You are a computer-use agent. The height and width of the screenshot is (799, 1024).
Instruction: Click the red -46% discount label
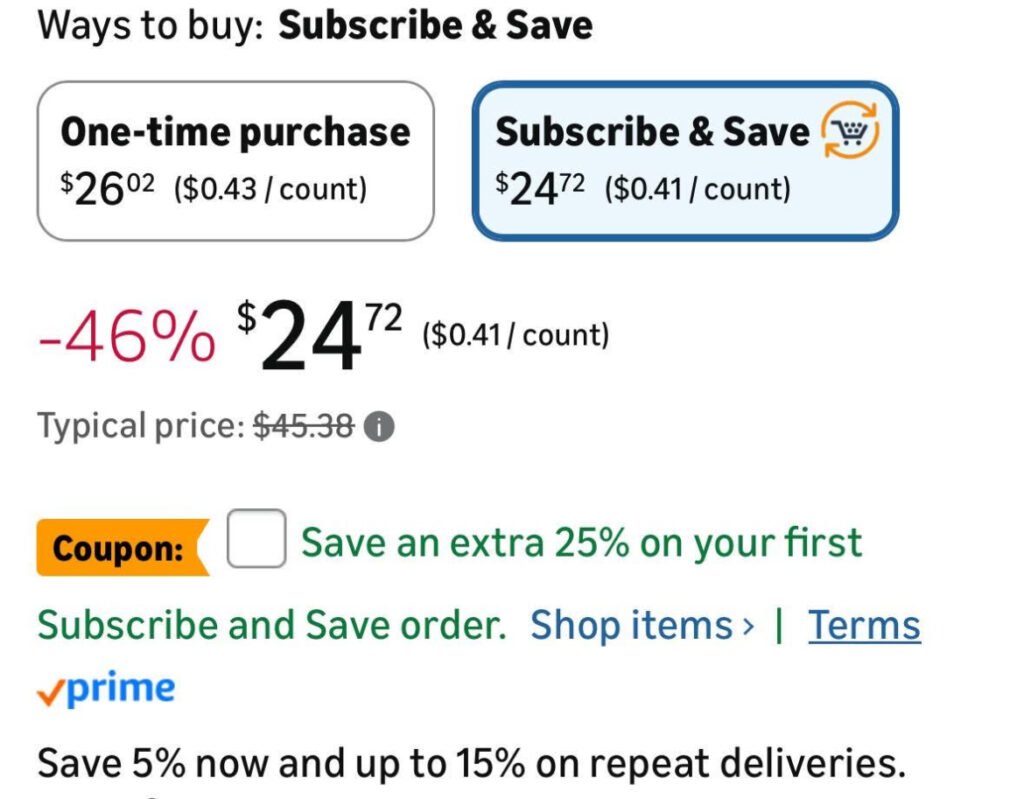coord(126,336)
